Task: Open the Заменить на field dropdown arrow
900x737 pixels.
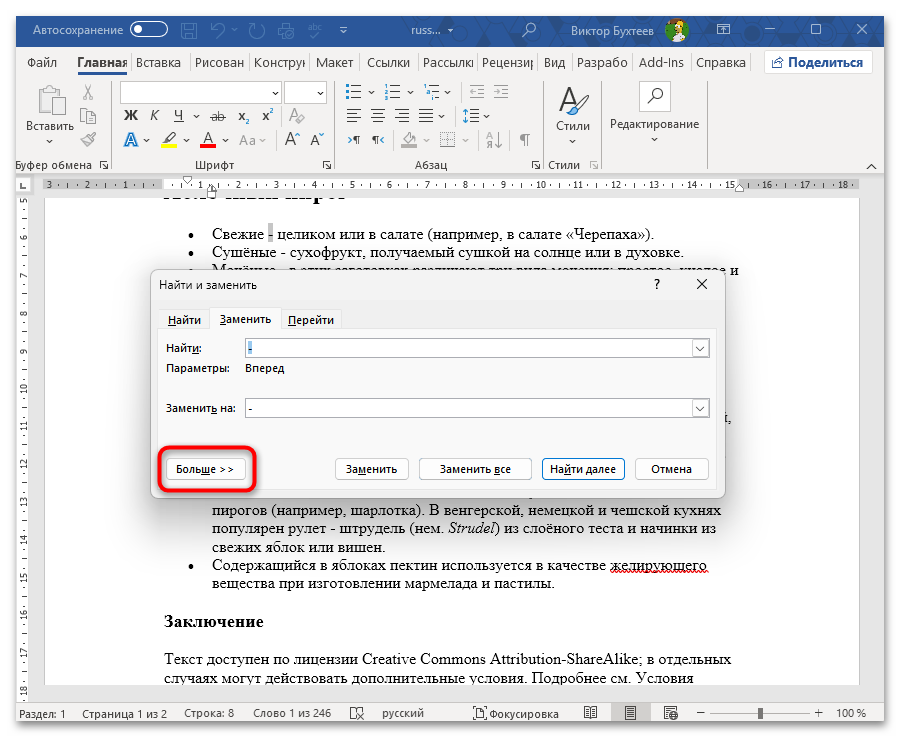Action: pos(700,408)
